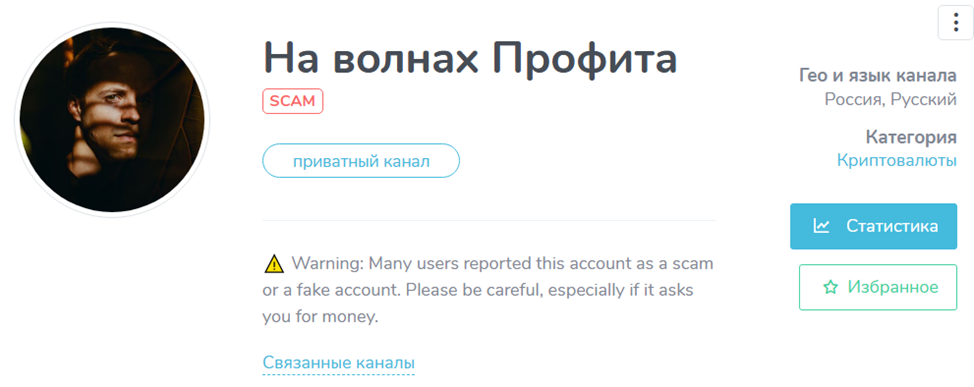Click the horizontal divider below the pill
The width and height of the screenshot is (974, 387).
point(489,220)
